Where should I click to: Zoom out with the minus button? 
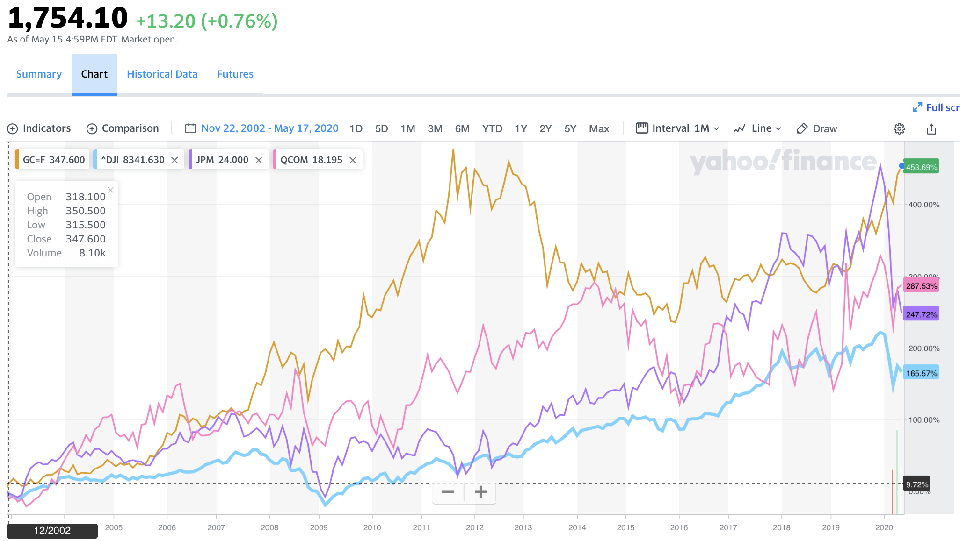pos(448,491)
